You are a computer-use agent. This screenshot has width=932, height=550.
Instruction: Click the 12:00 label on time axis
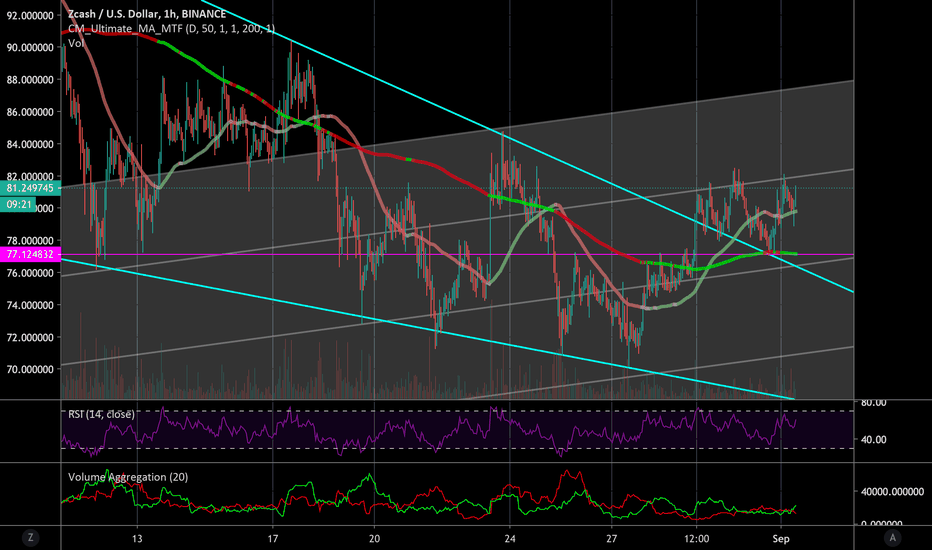pos(697,539)
